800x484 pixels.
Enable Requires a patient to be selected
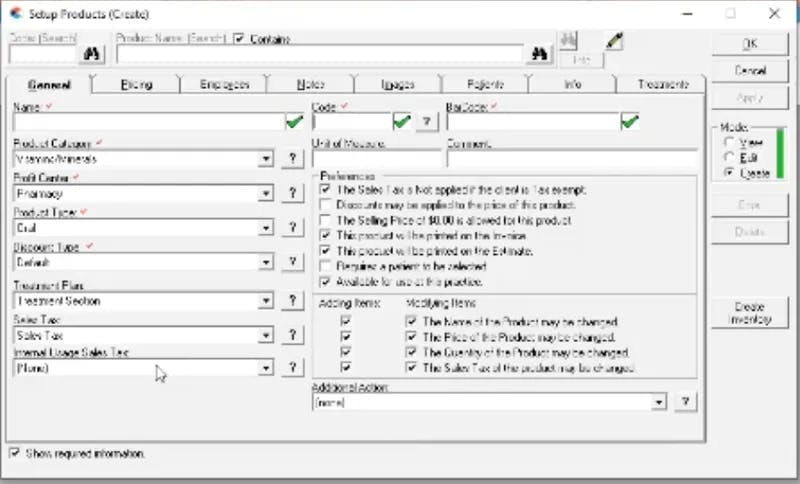[x=325, y=266]
